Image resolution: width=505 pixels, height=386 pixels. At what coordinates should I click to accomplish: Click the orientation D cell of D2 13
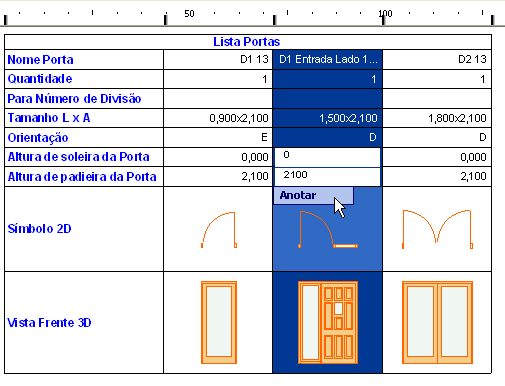click(x=437, y=137)
